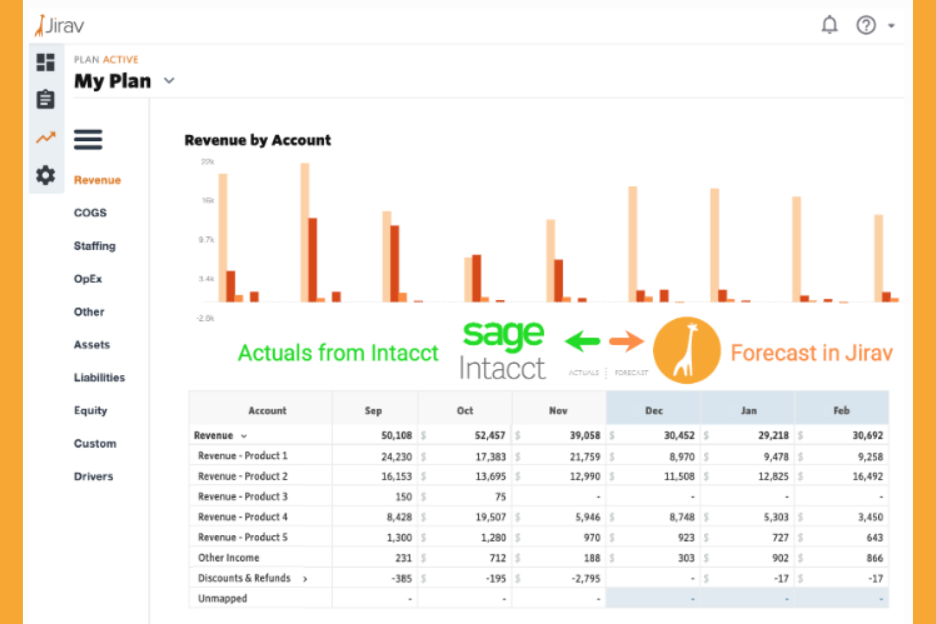Select the Staffing menu item
The width and height of the screenshot is (936, 624).
[x=94, y=246]
